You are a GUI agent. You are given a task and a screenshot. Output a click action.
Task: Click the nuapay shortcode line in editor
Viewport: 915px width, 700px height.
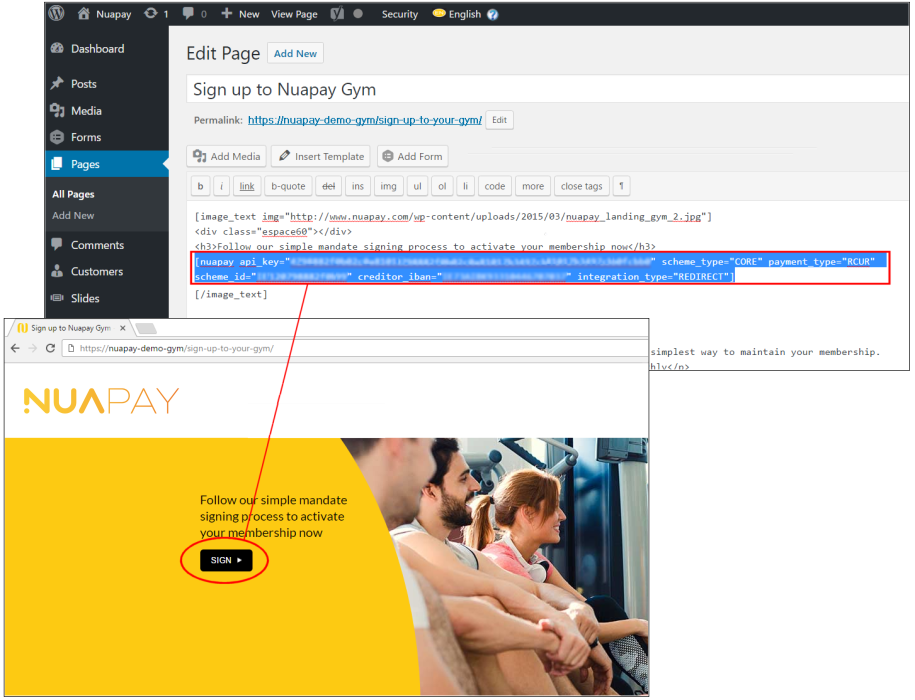[x=540, y=269]
